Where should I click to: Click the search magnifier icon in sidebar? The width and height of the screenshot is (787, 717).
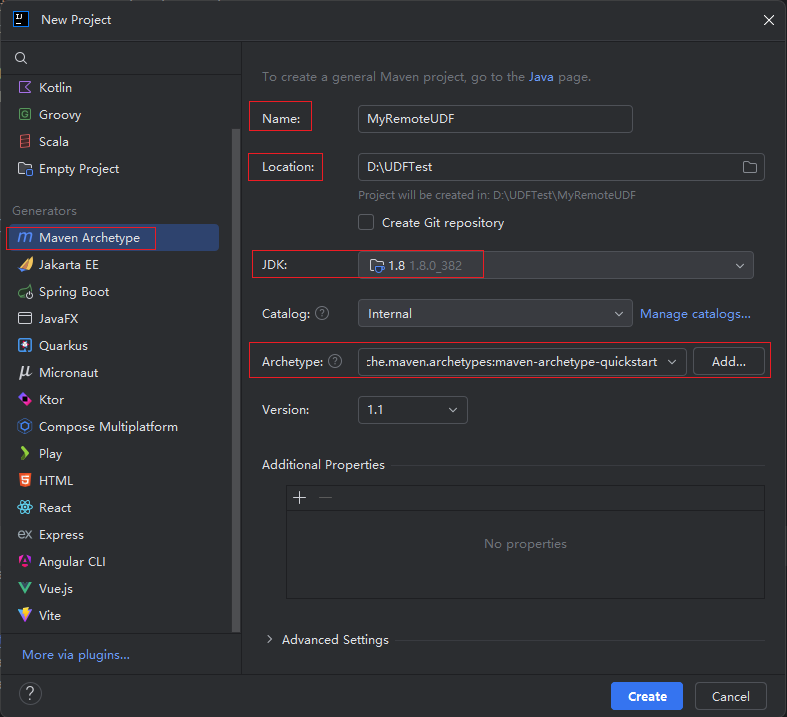tap(21, 58)
